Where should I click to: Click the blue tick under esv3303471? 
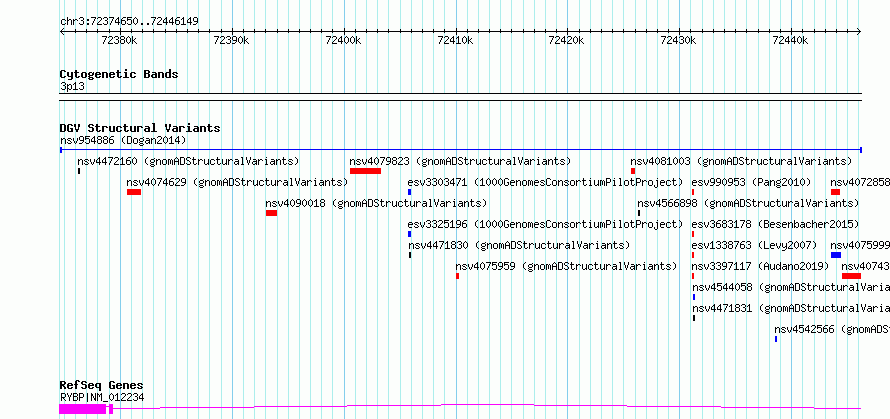(409, 192)
